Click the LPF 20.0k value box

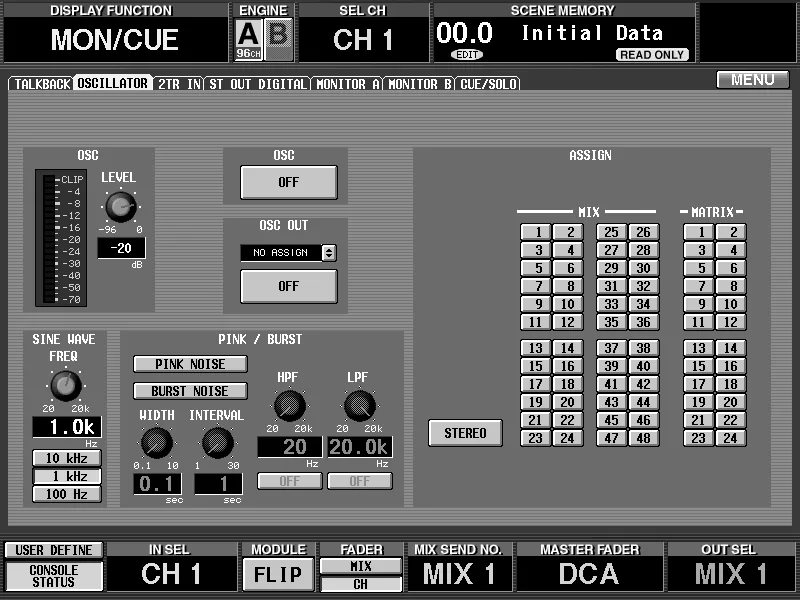360,447
